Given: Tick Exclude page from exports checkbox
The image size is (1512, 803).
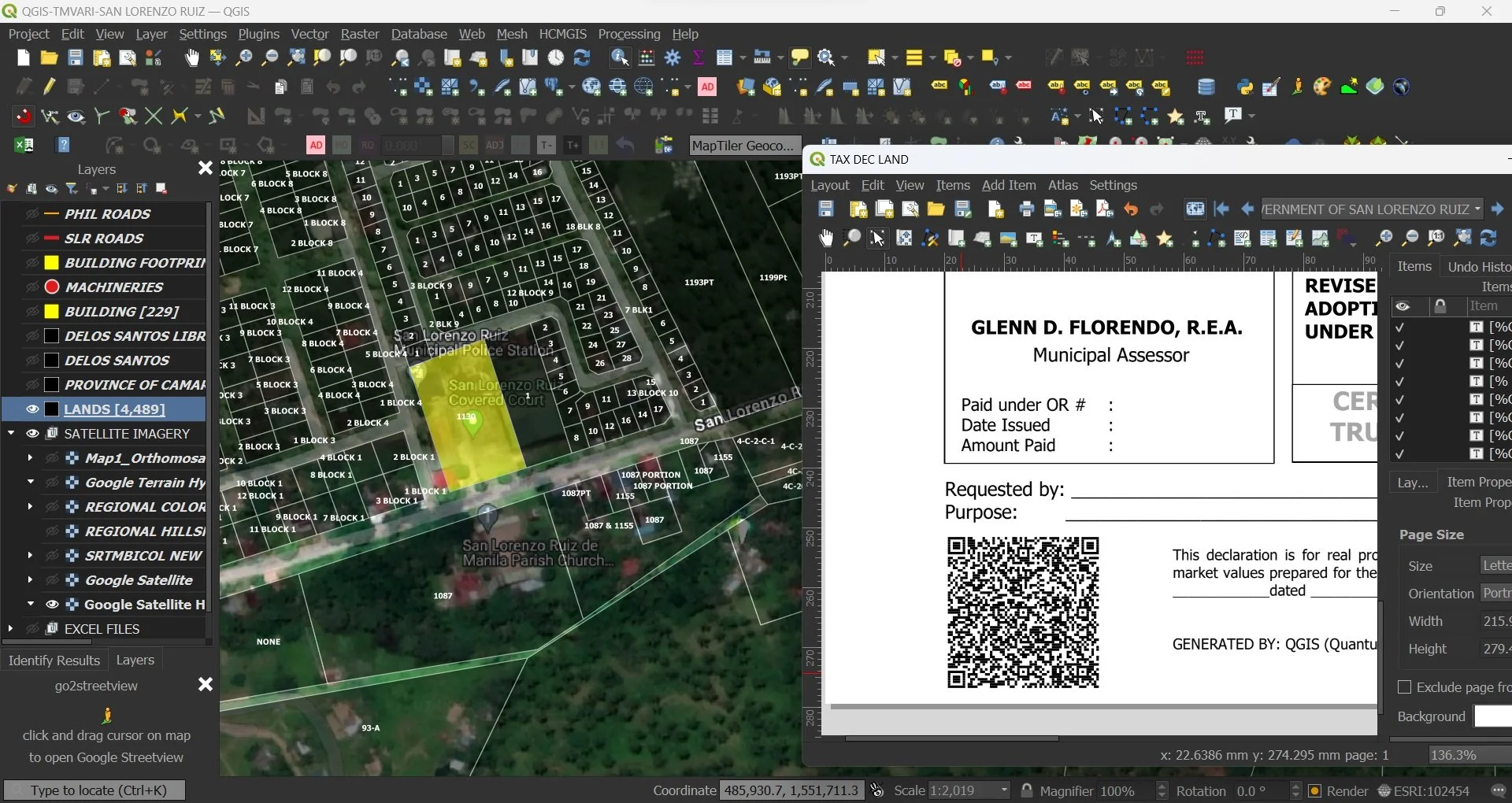Looking at the screenshot, I should (x=1403, y=687).
